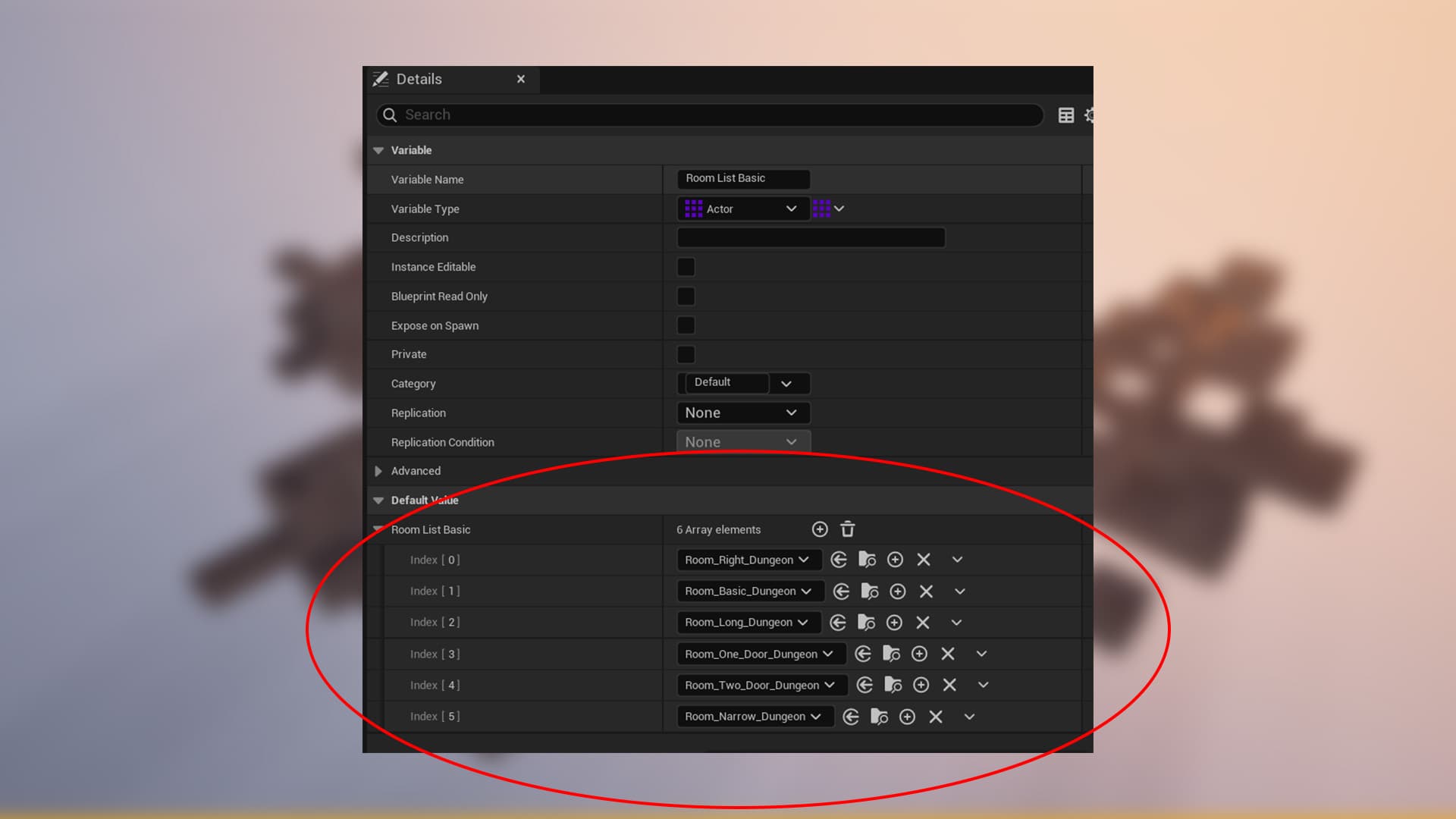
Task: Check the Expose on Spawn option
Action: 686,325
